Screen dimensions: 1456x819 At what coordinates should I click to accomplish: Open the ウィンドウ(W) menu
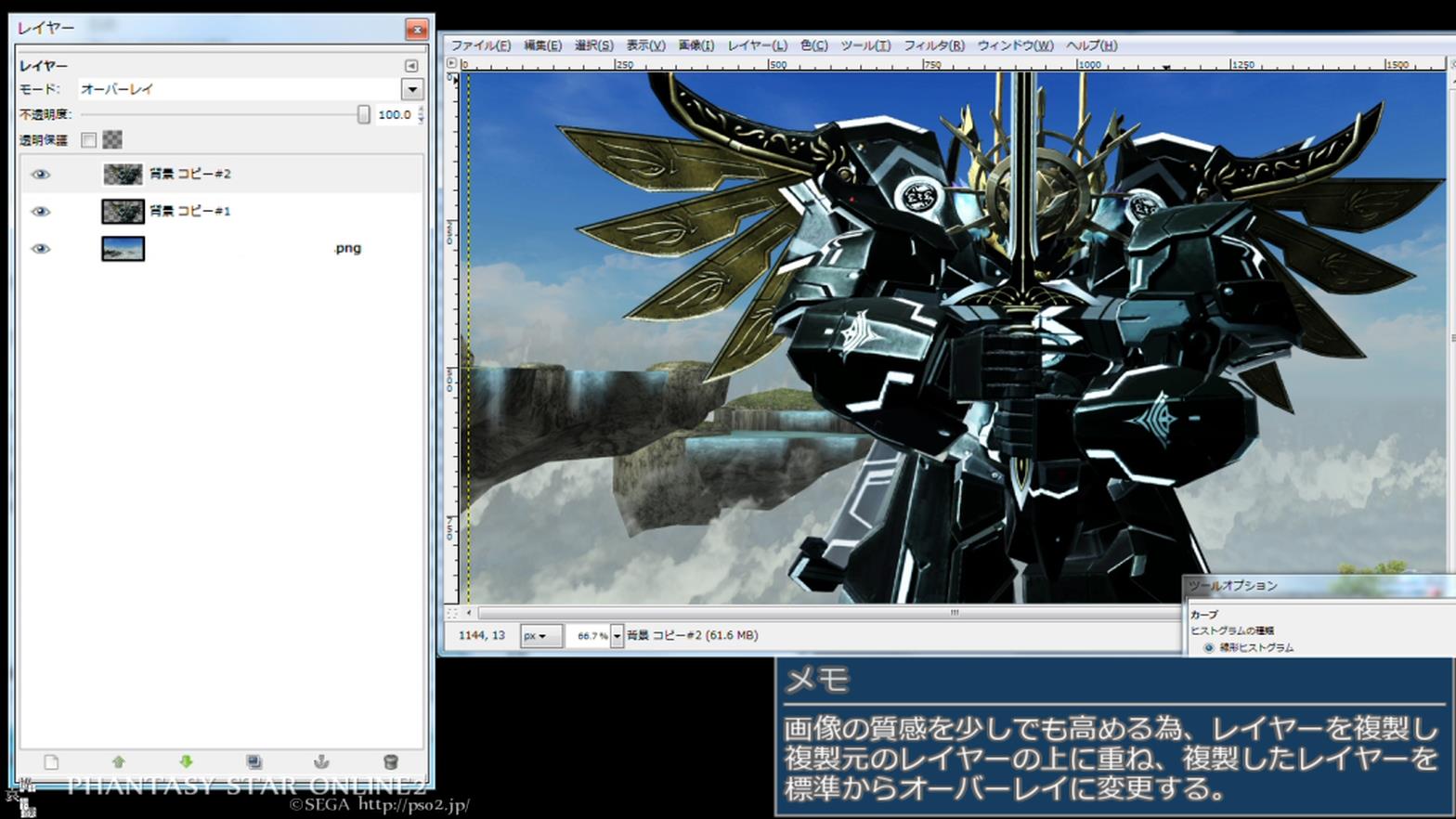click(1015, 45)
